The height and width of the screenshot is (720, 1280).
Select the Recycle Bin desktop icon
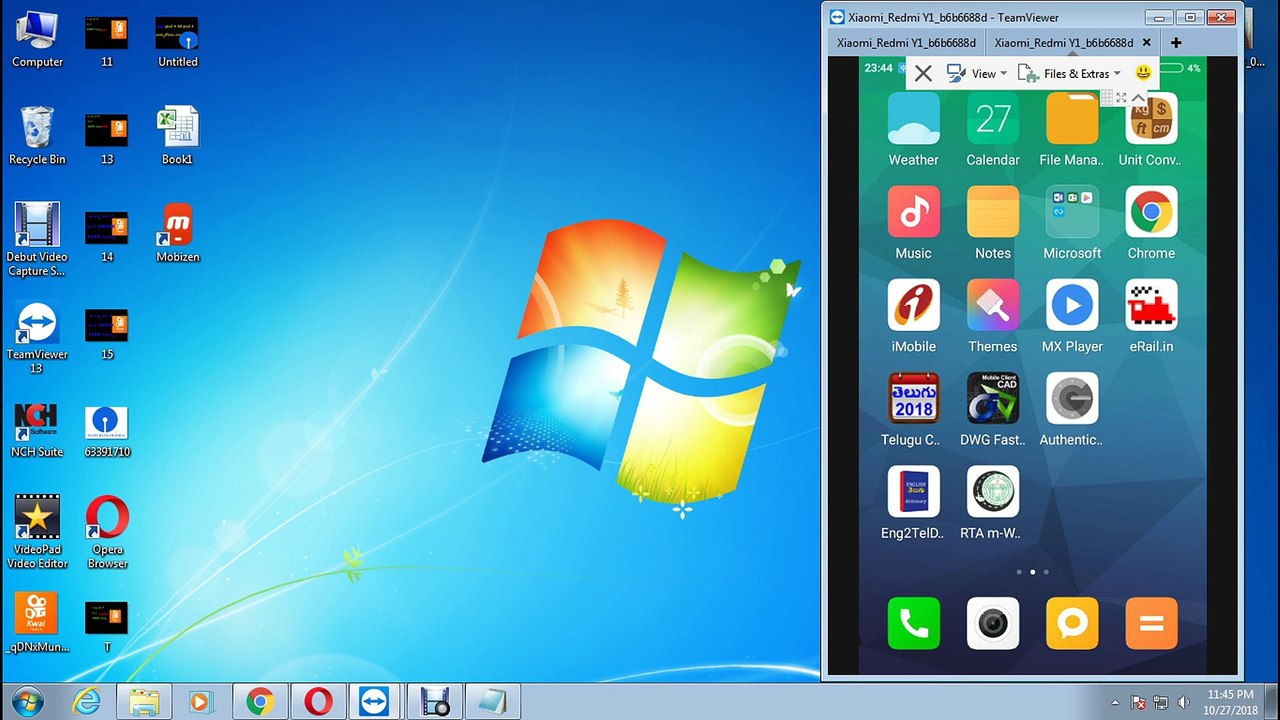coord(37,136)
